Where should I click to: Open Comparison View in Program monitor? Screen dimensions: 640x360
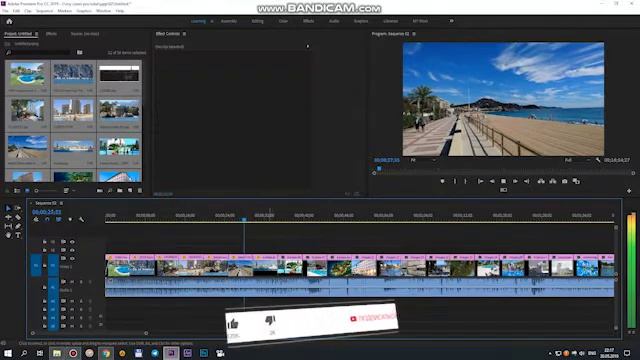tap(576, 181)
